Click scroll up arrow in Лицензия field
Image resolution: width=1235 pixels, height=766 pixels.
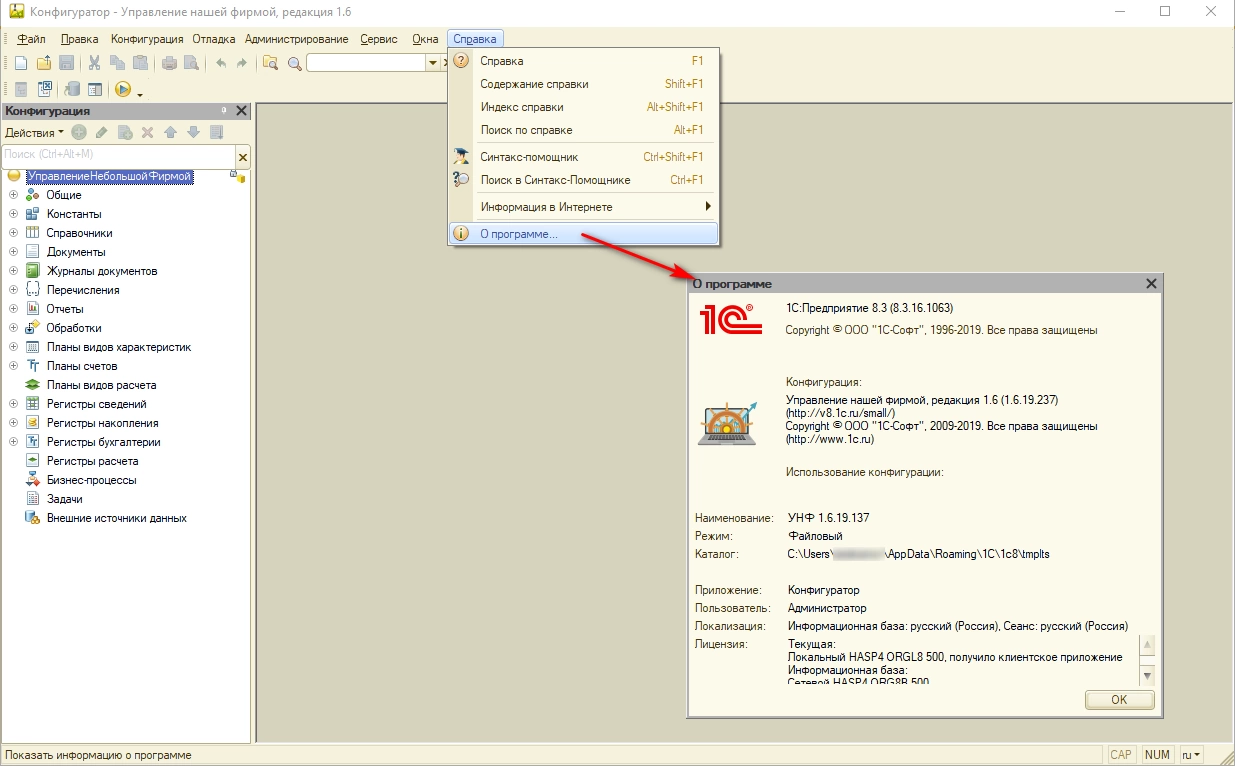point(1147,644)
